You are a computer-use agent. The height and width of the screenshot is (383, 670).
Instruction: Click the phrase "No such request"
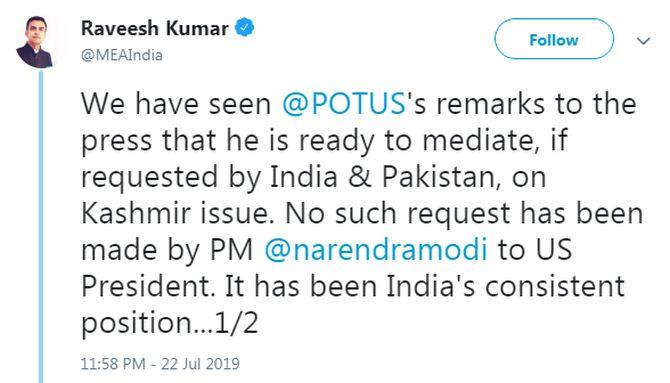point(397,213)
